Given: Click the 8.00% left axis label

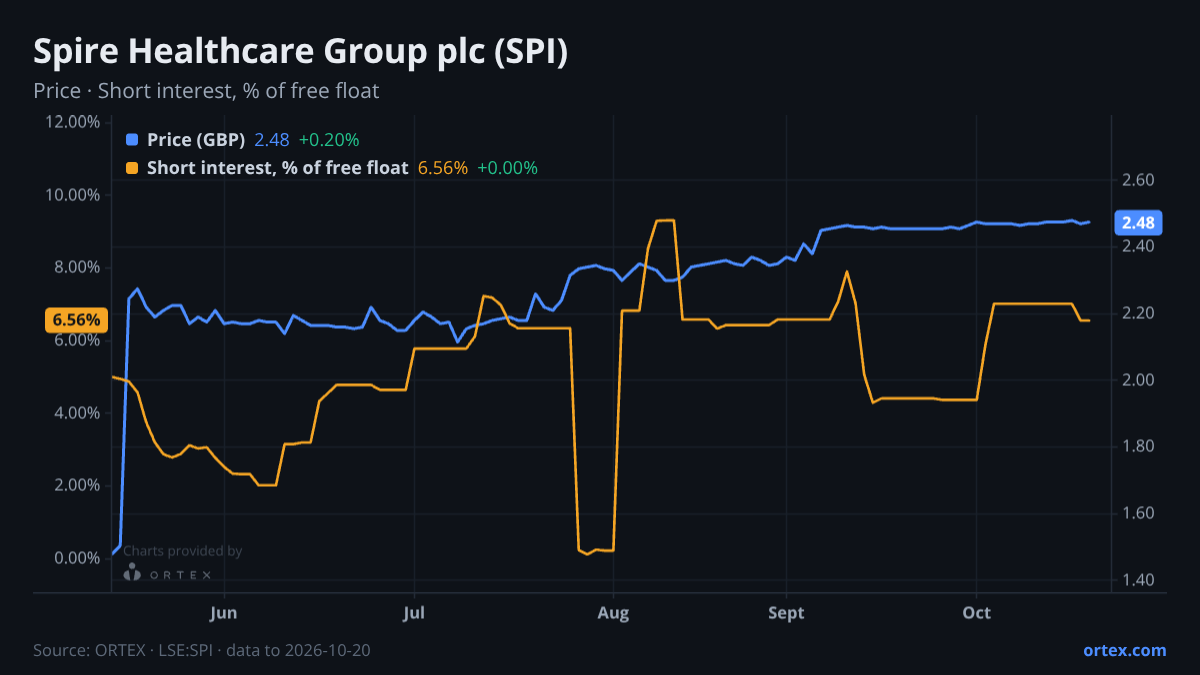Looking at the screenshot, I should [x=76, y=267].
